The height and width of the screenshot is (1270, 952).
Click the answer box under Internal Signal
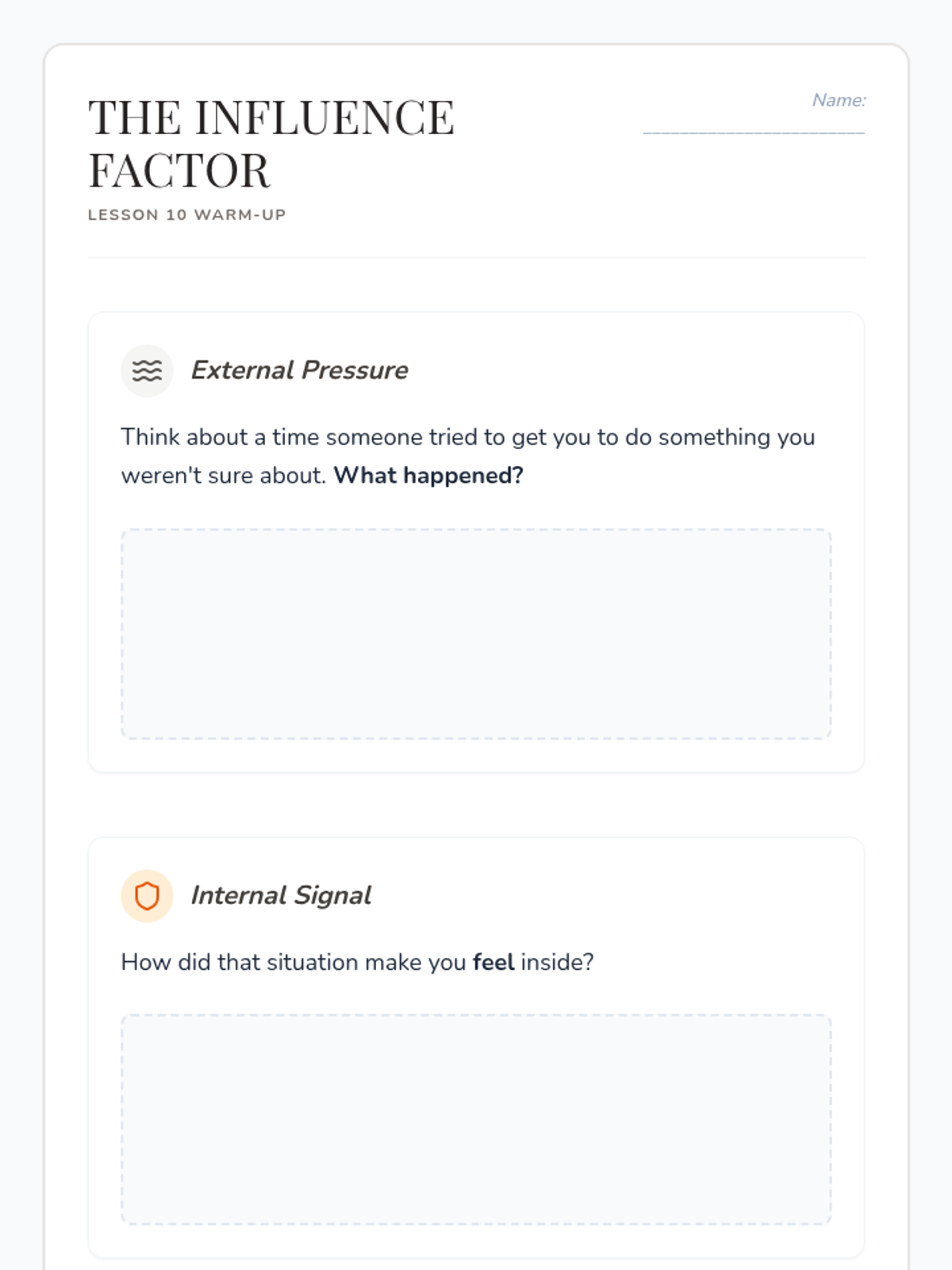tap(476, 1119)
